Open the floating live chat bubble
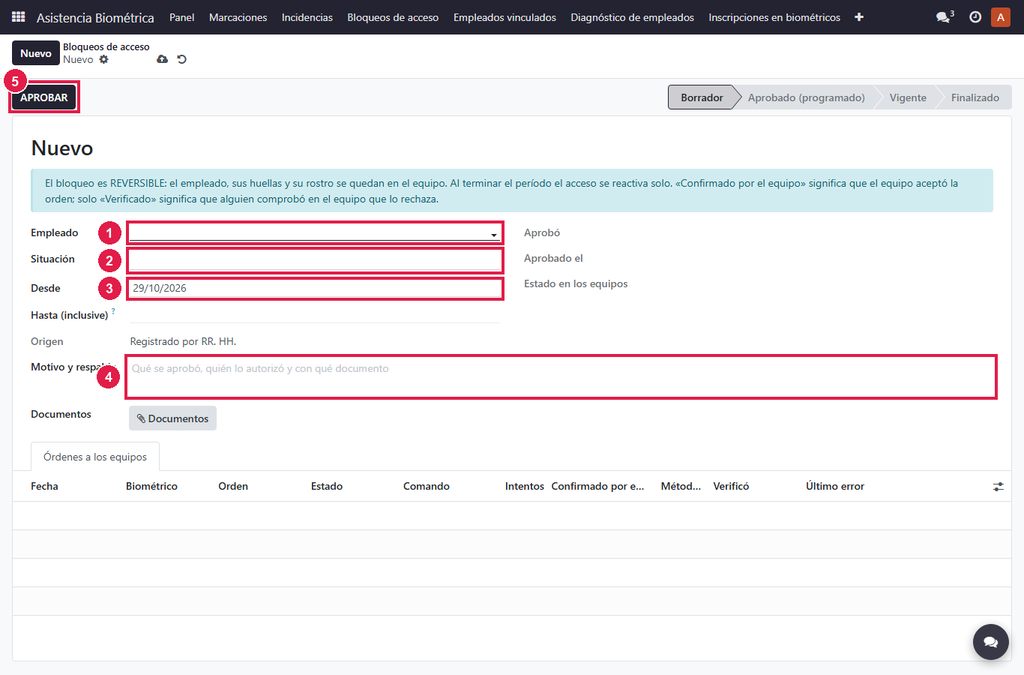The image size is (1024, 675). pyautogui.click(x=990, y=642)
